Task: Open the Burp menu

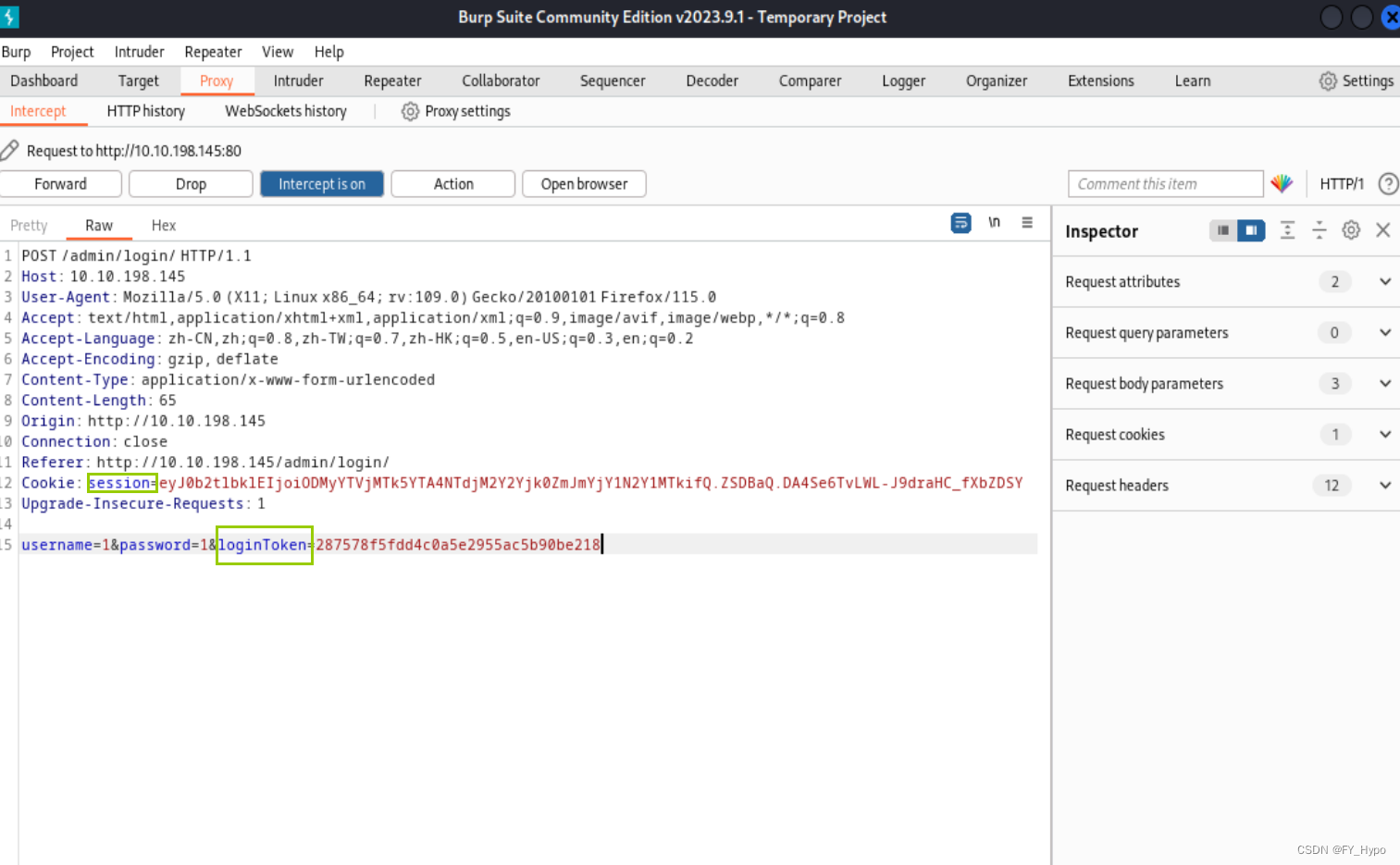Action: (x=16, y=52)
